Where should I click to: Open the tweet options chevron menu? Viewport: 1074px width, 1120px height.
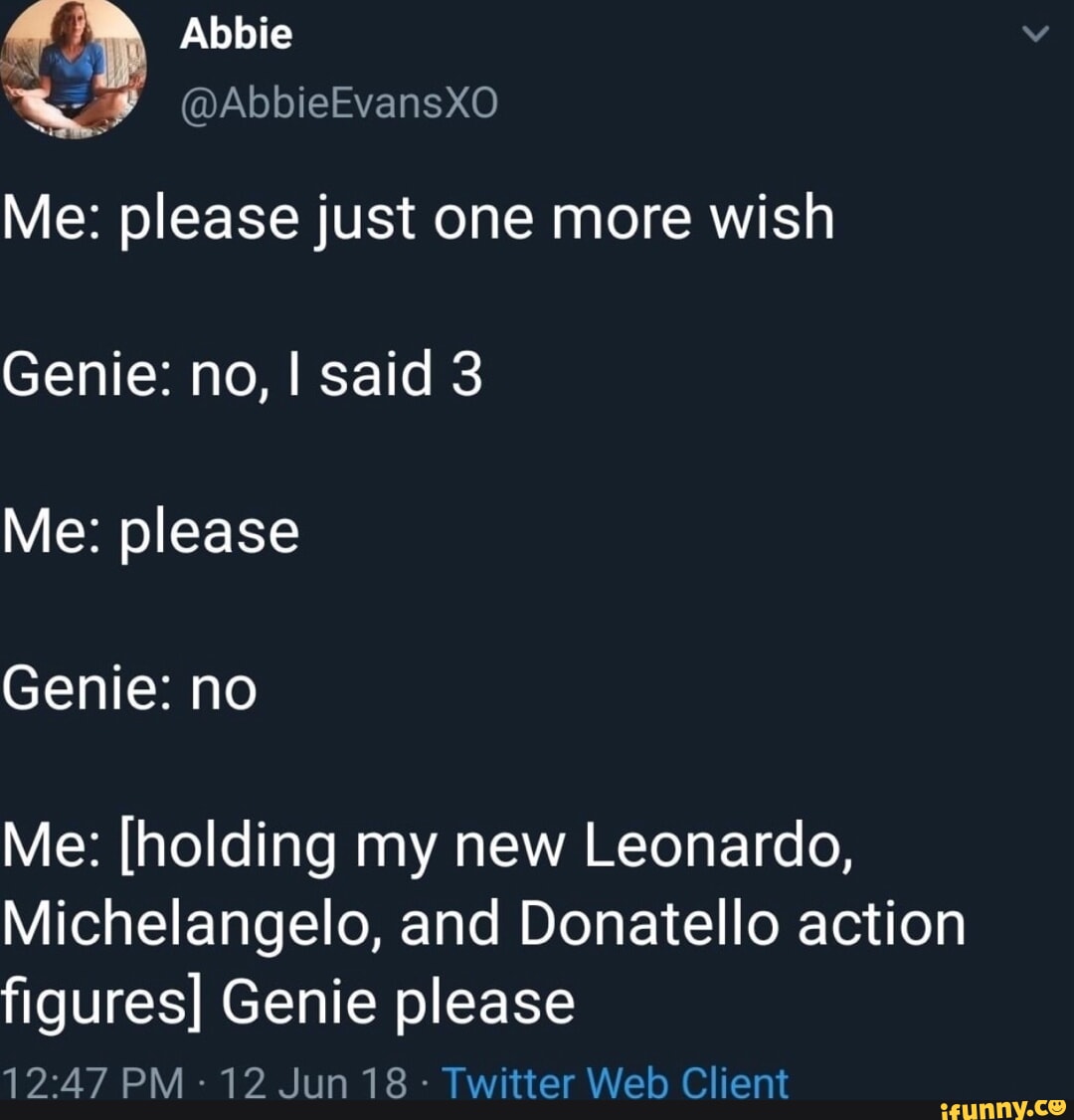tap(1035, 34)
